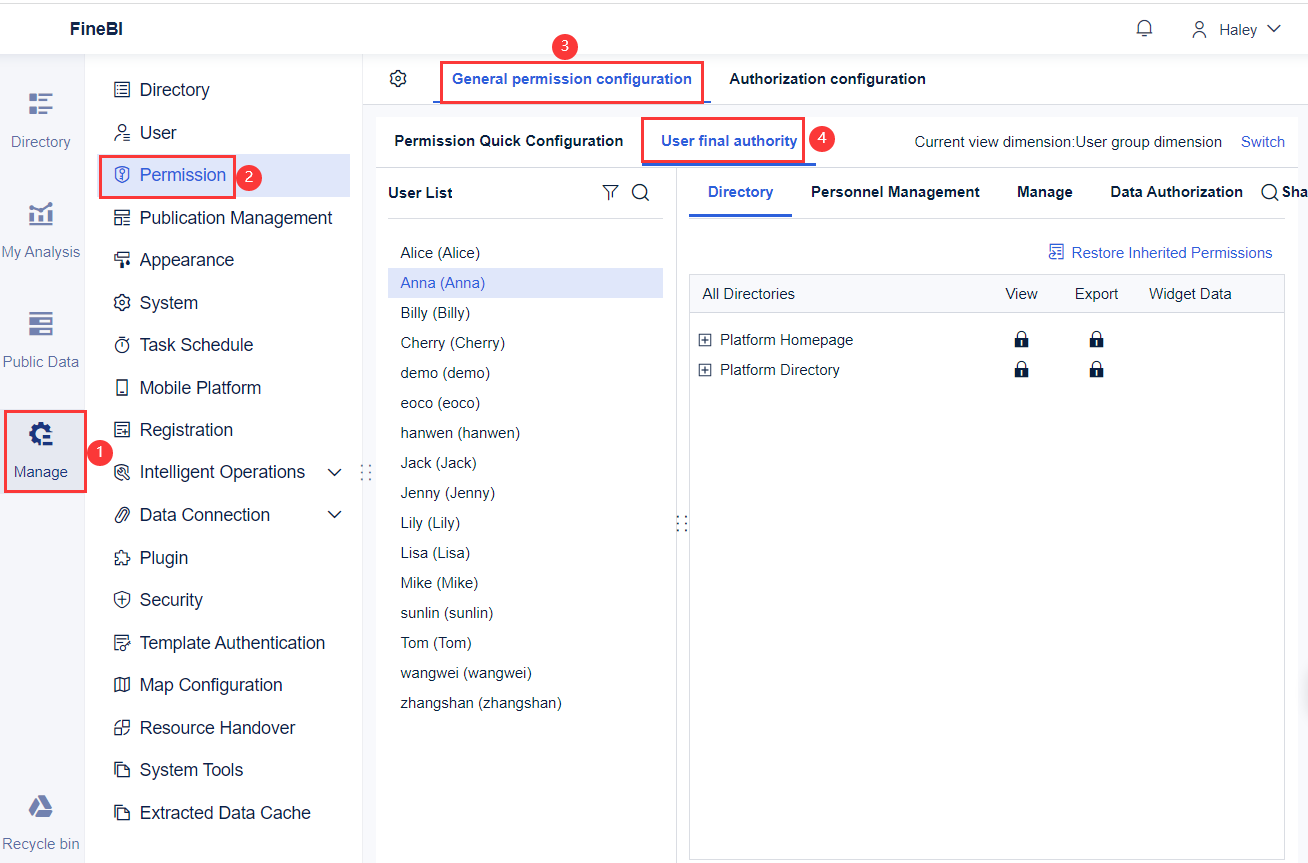Expand the Data Connection menu
The height and width of the screenshot is (863, 1308).
pyautogui.click(x=335, y=514)
